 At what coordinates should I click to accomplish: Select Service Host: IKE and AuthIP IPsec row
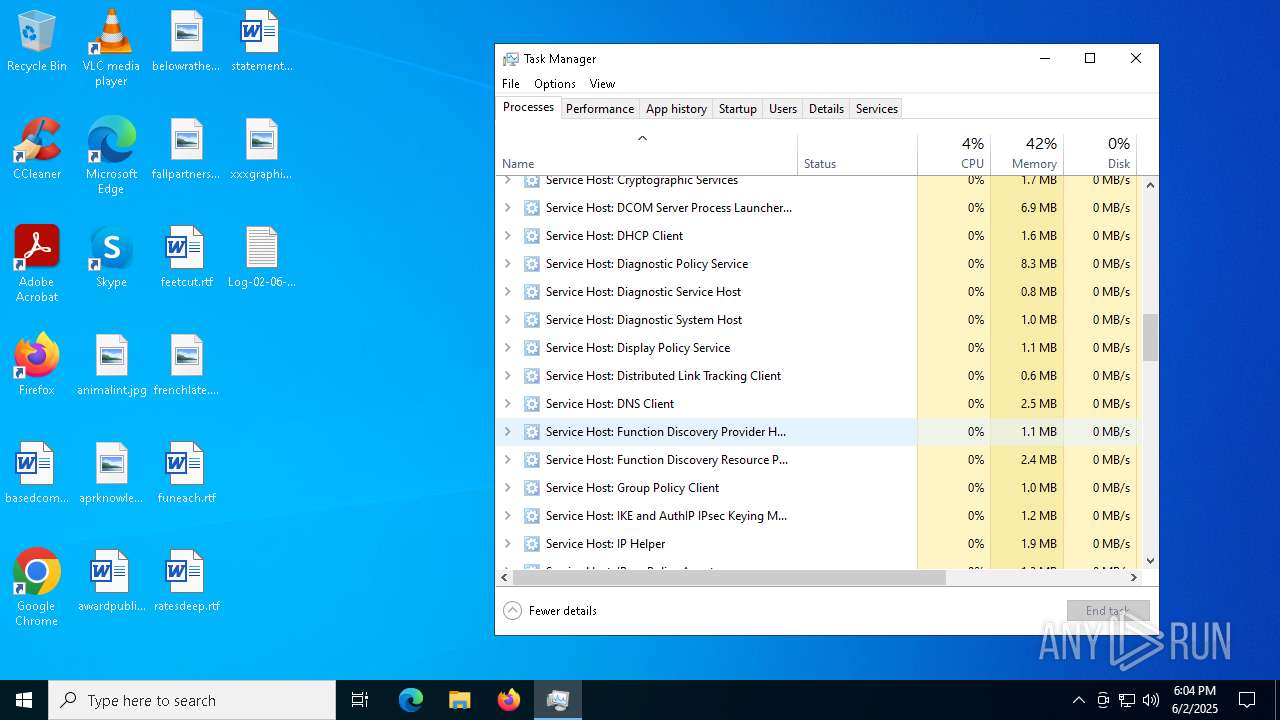click(819, 516)
